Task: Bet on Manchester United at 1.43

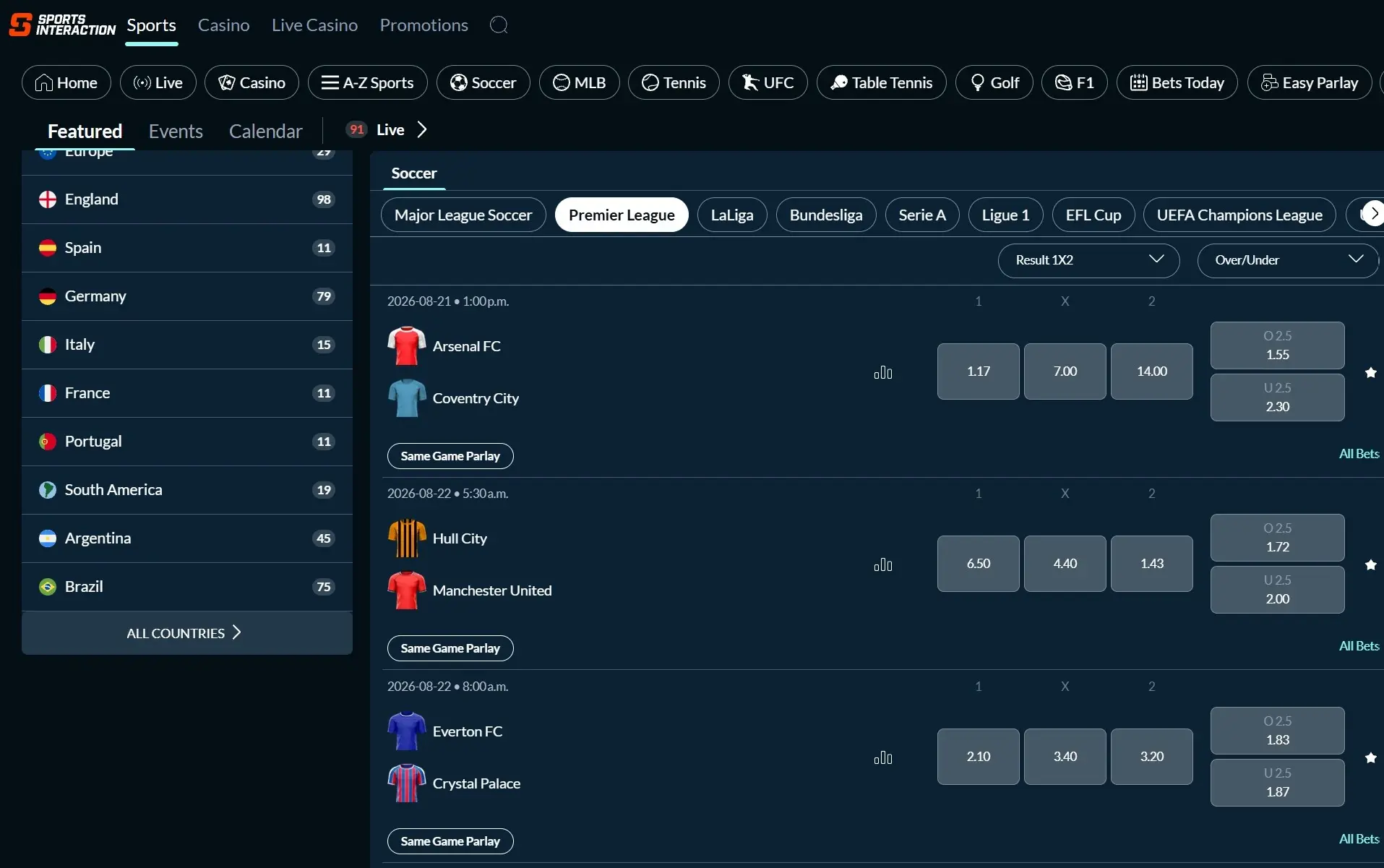Action: [1152, 564]
